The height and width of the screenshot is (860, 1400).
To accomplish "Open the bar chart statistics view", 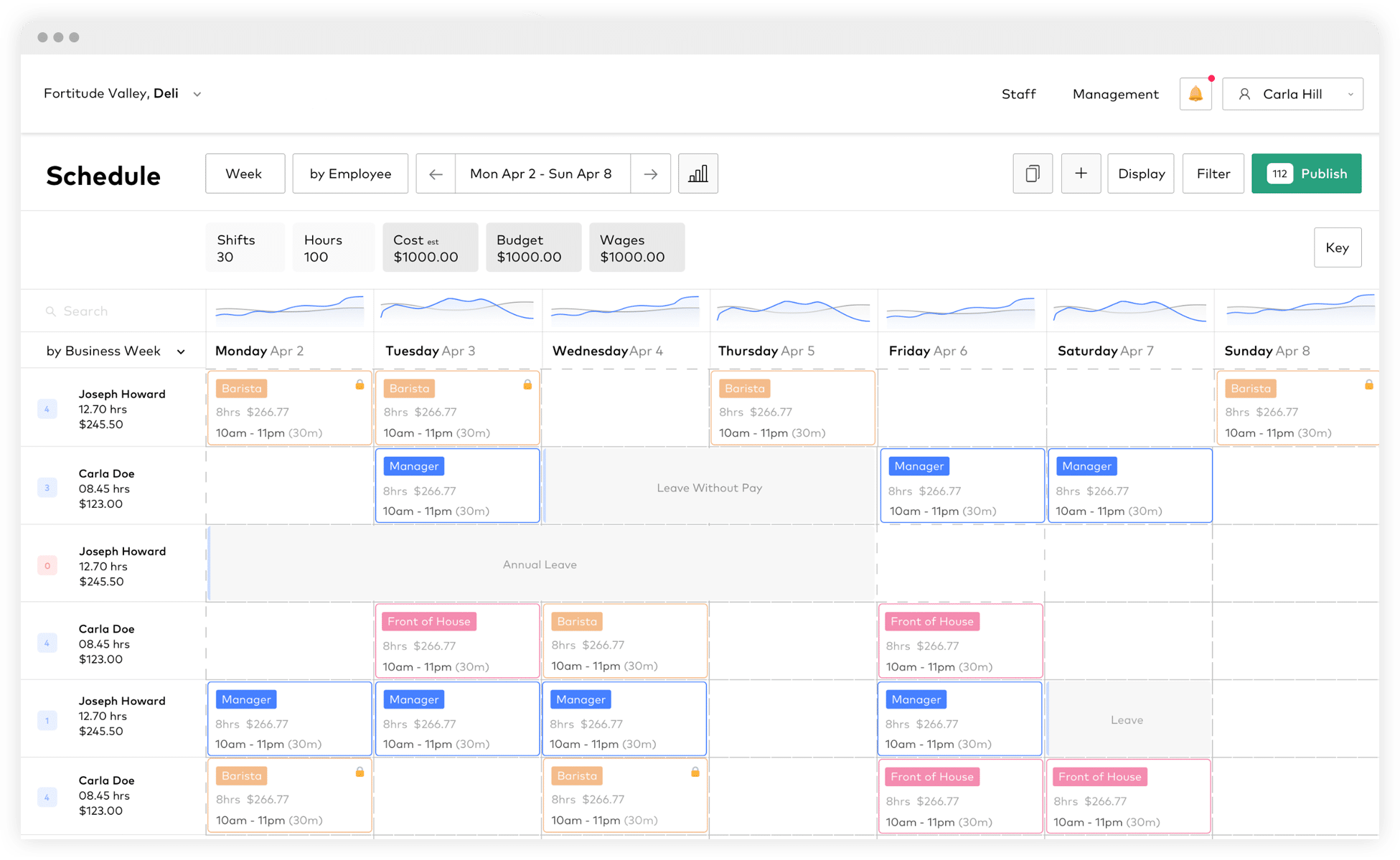I will pyautogui.click(x=697, y=174).
